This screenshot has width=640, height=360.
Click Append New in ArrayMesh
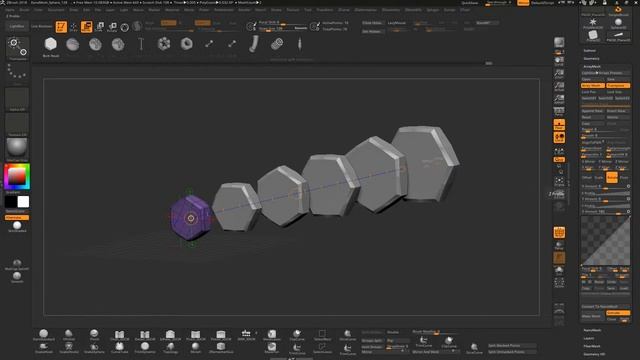click(593, 111)
